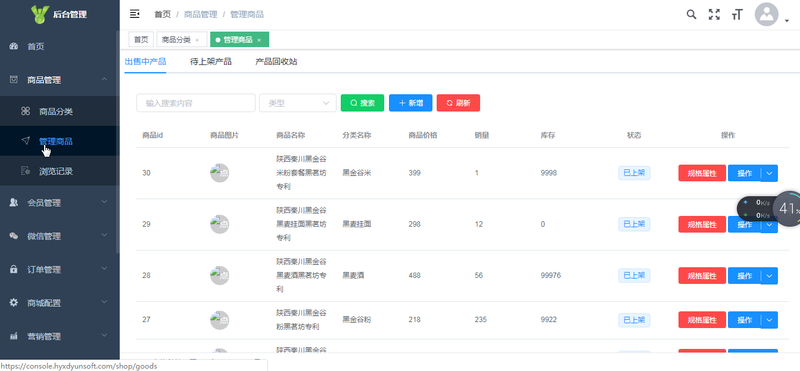
Task: Switch to the 待上架产品 tab
Action: [x=211, y=62]
